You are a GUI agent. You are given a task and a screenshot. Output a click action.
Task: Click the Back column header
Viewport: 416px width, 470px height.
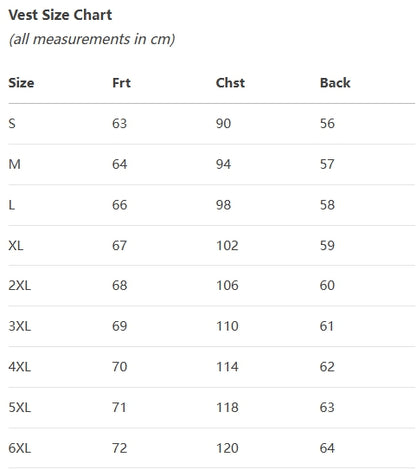click(x=335, y=83)
